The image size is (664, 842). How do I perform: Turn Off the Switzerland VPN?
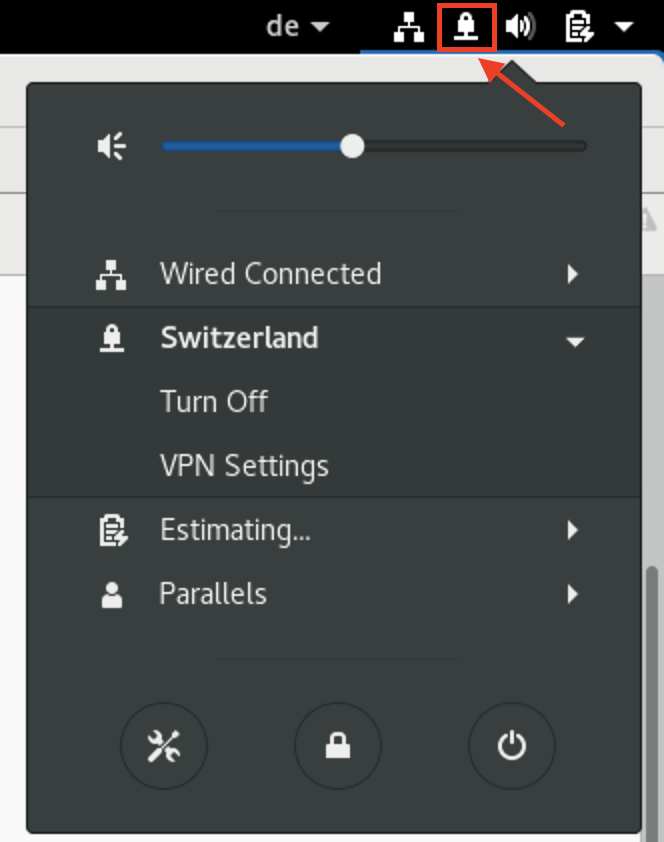(214, 401)
